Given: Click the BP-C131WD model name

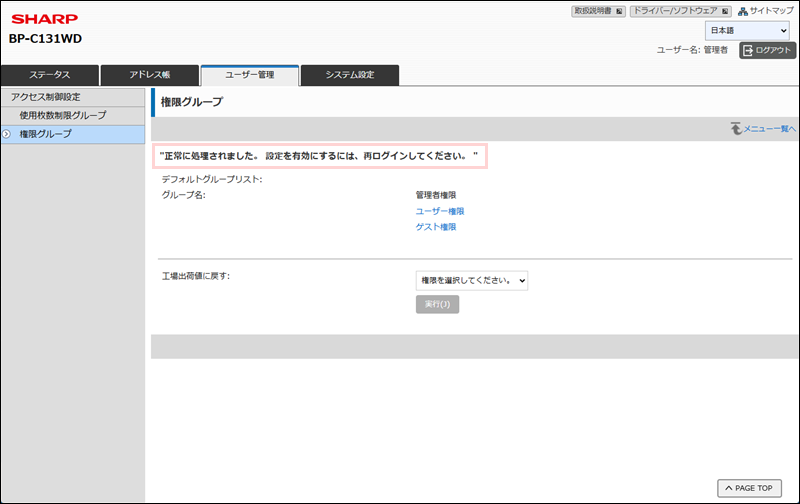Looking at the screenshot, I should click(45, 39).
